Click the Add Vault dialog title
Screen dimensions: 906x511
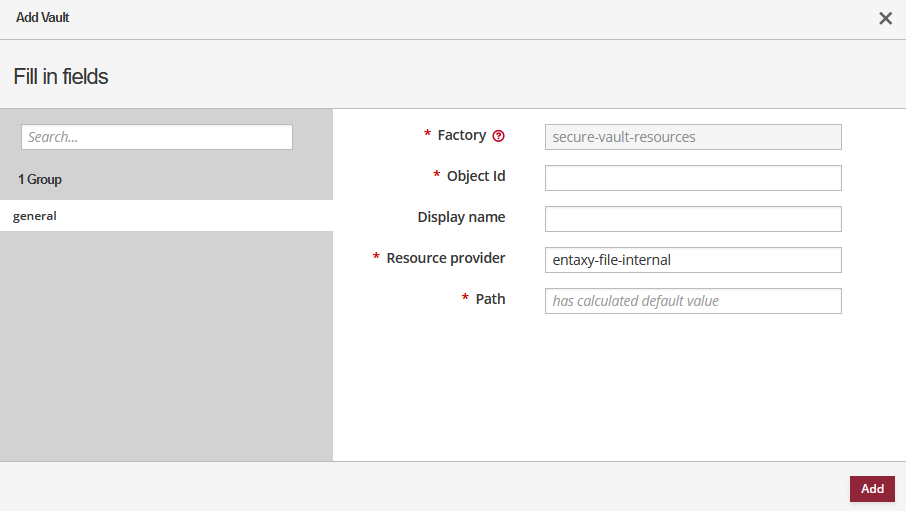43,18
